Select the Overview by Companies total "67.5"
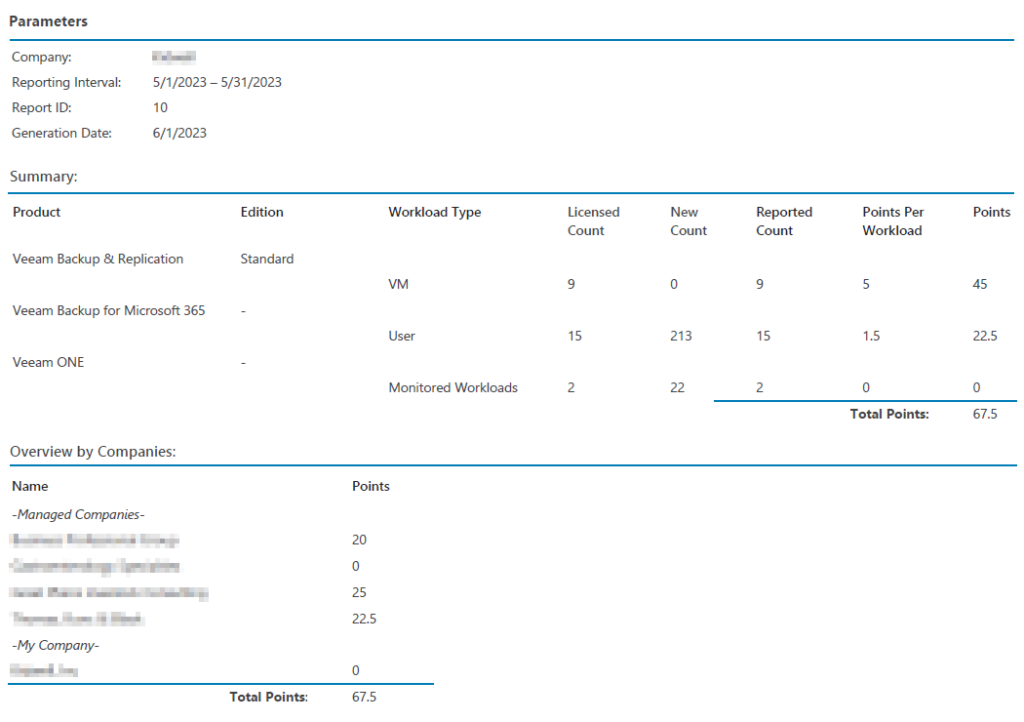 coord(364,697)
